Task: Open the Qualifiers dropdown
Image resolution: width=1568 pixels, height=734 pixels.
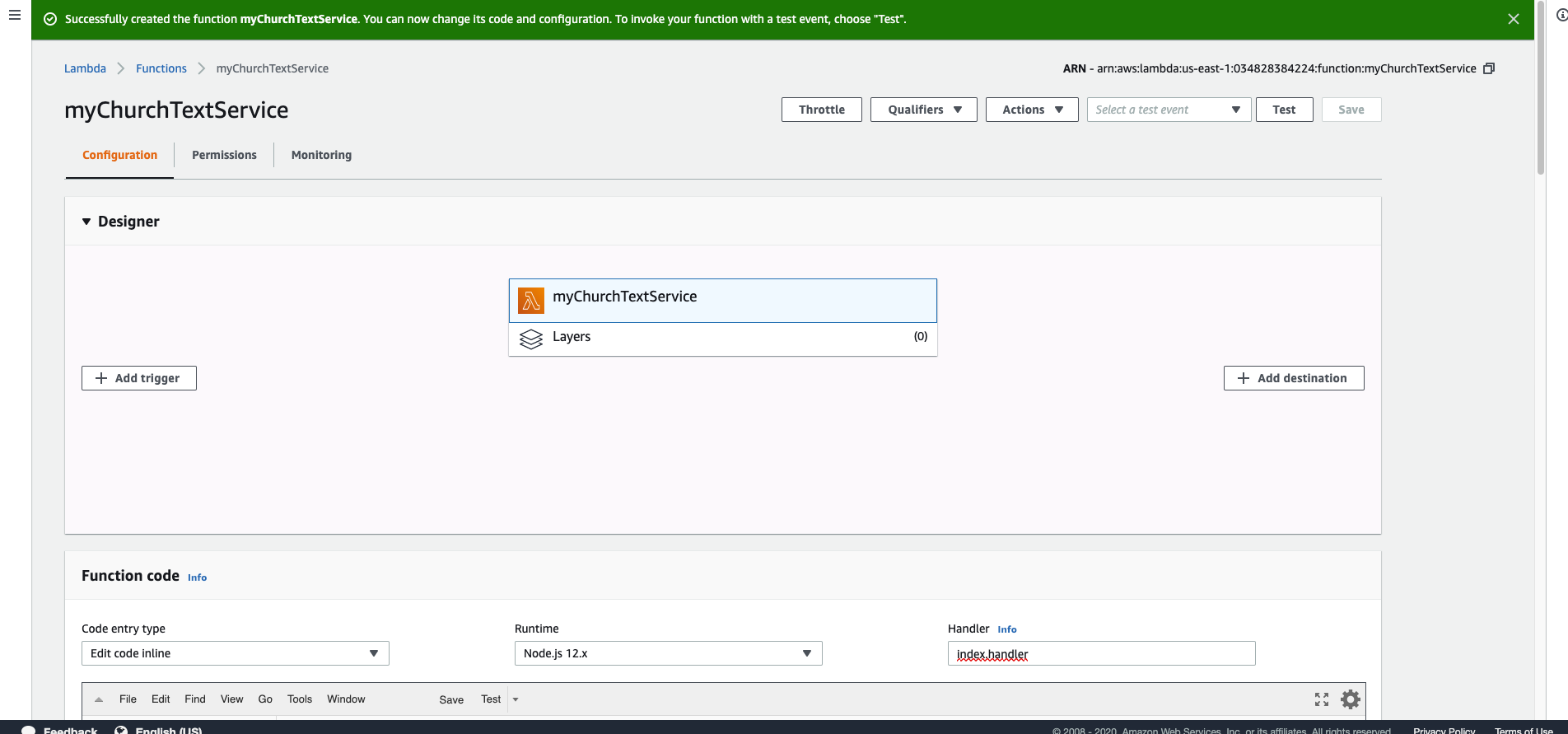Action: tap(924, 110)
